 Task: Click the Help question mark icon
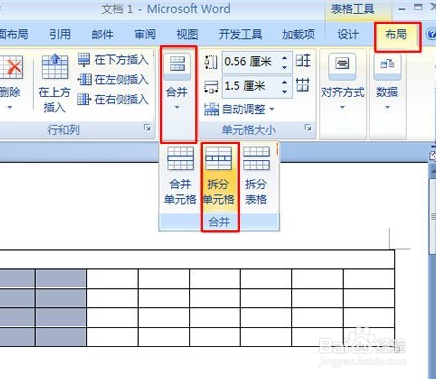click(431, 34)
